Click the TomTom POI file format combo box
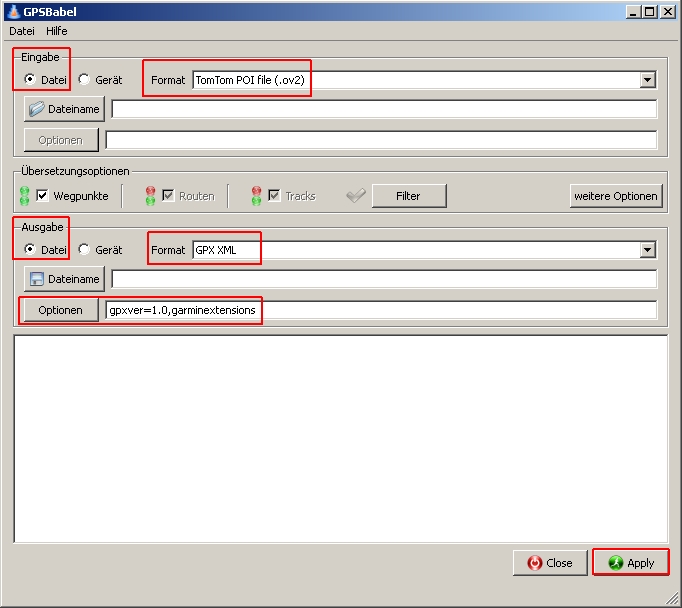 [x=425, y=80]
